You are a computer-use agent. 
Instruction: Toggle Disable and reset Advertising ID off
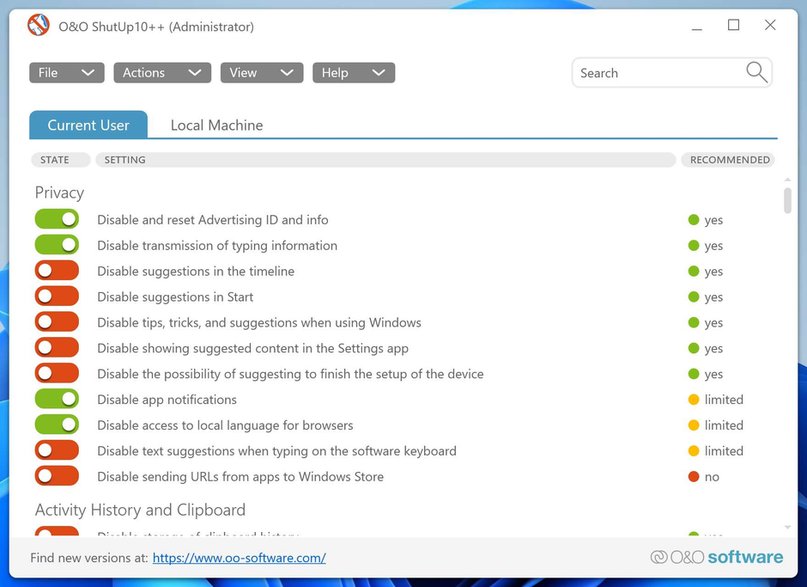click(57, 219)
